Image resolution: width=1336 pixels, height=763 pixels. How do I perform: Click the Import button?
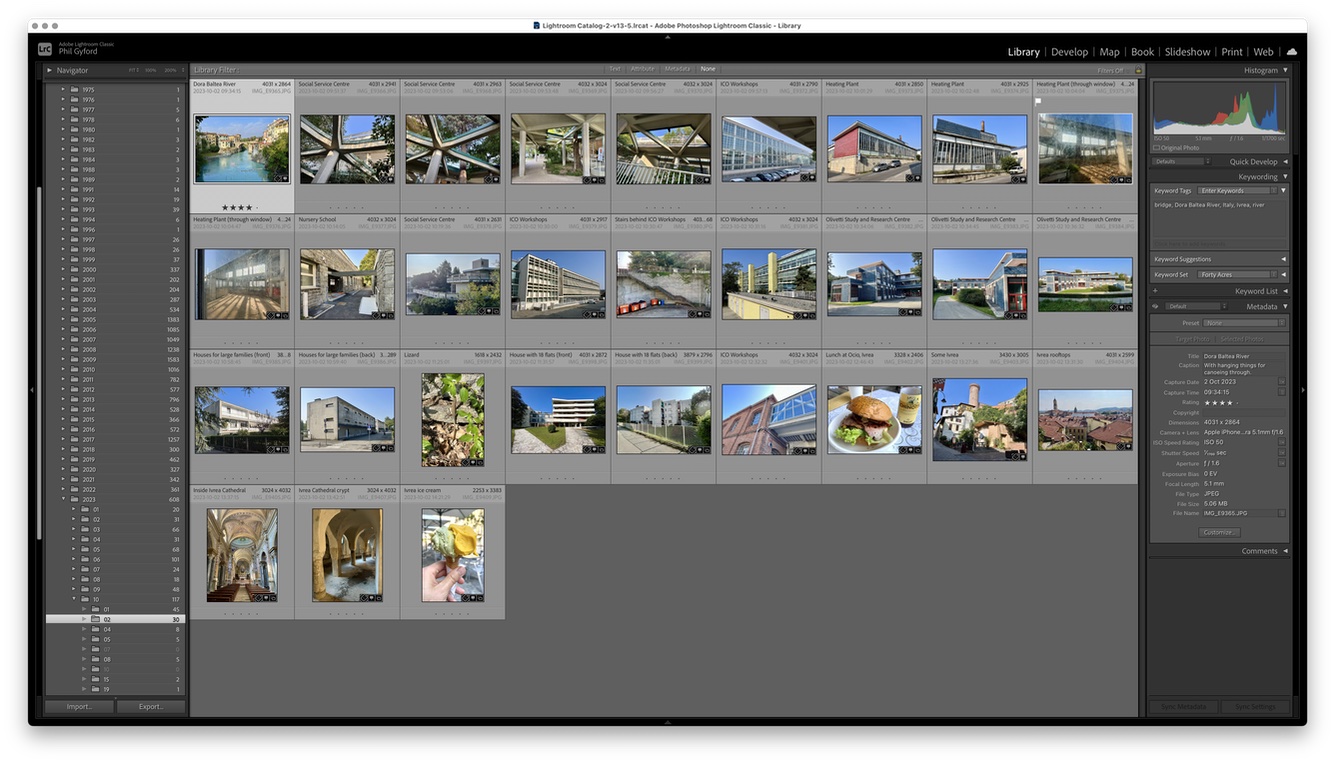click(79, 707)
